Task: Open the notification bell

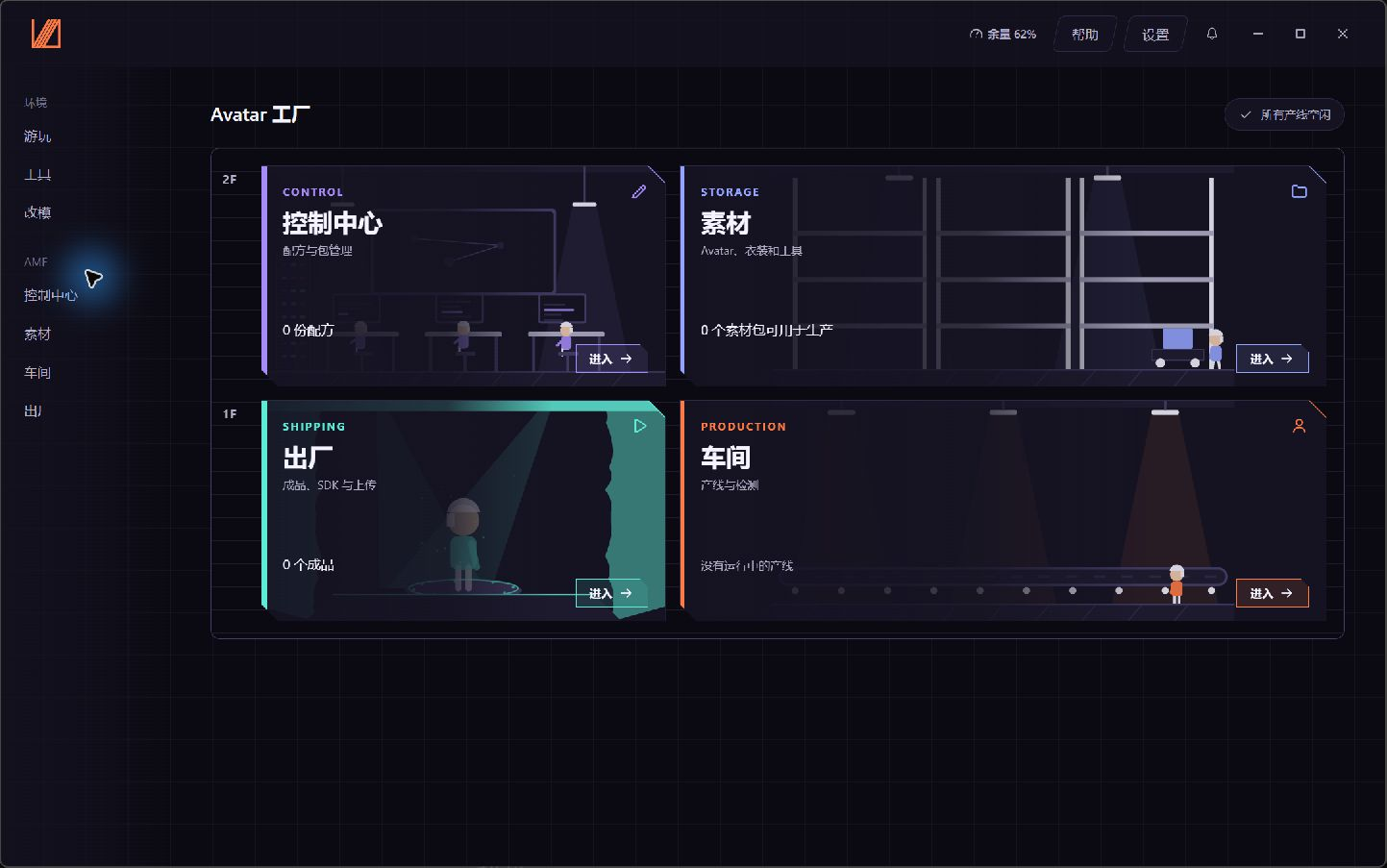Action: (x=1212, y=34)
